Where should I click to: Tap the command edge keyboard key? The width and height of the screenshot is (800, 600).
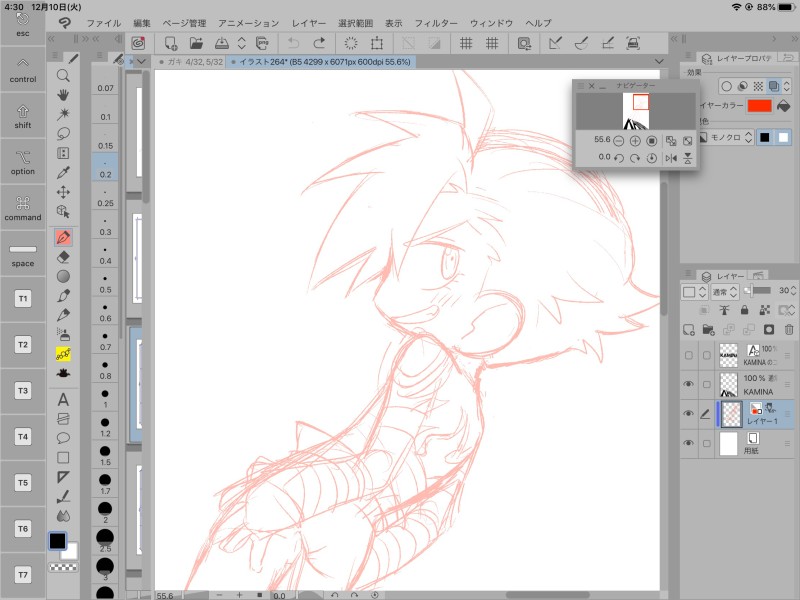tap(23, 208)
